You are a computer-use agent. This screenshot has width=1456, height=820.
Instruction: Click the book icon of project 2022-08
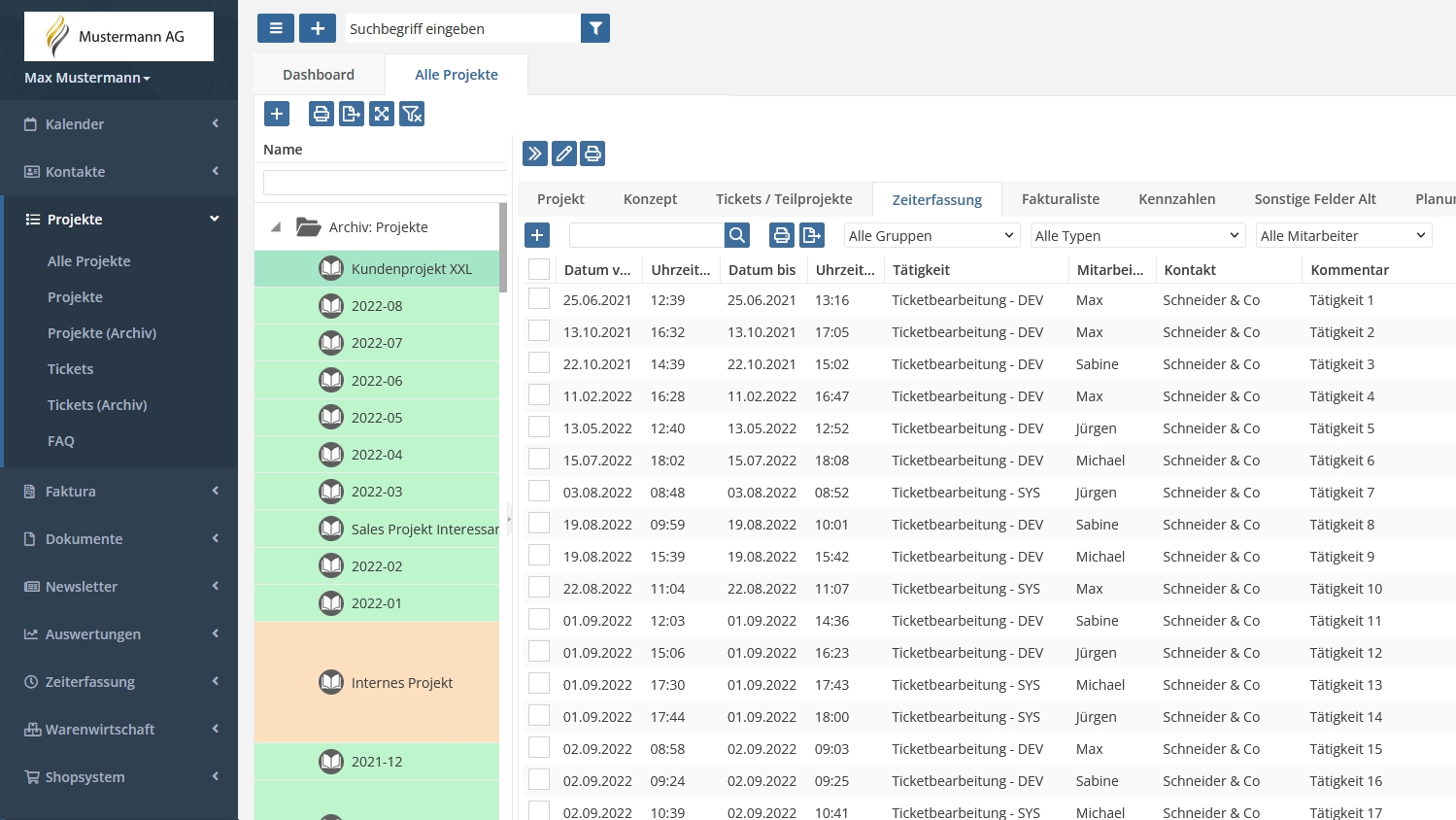331,306
